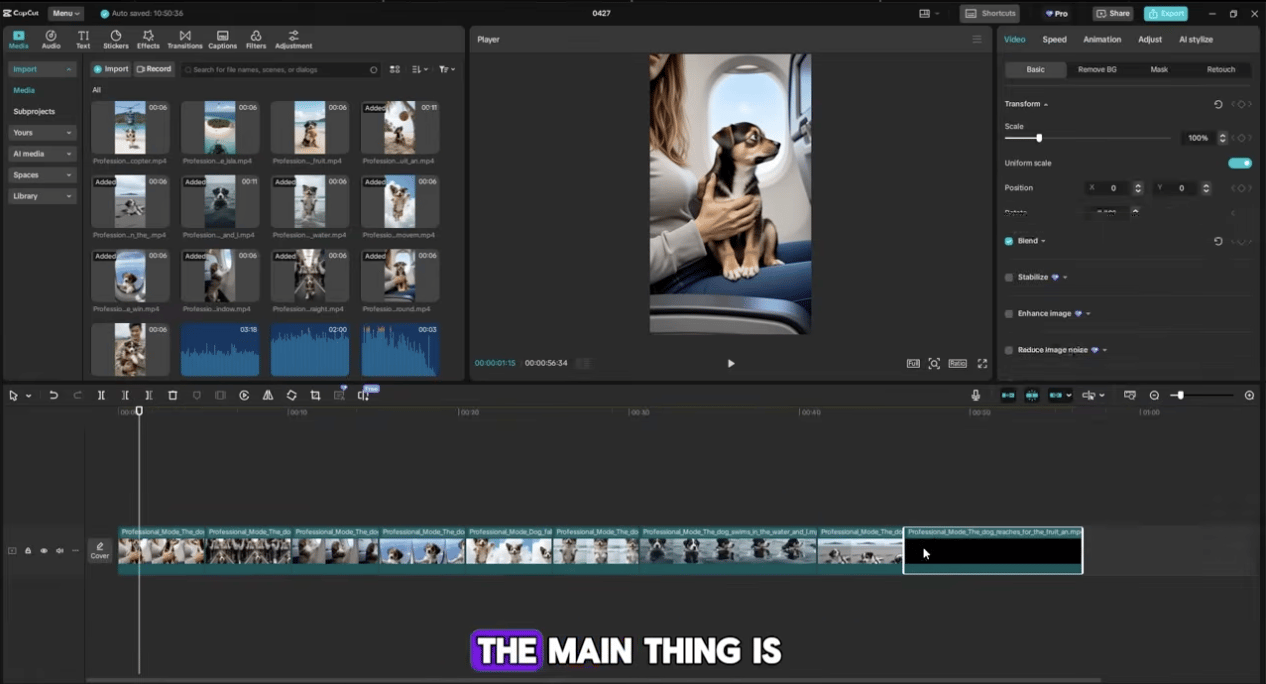Click the zoom in timeline plus icon
Image resolution: width=1266 pixels, height=684 pixels.
(x=1249, y=395)
